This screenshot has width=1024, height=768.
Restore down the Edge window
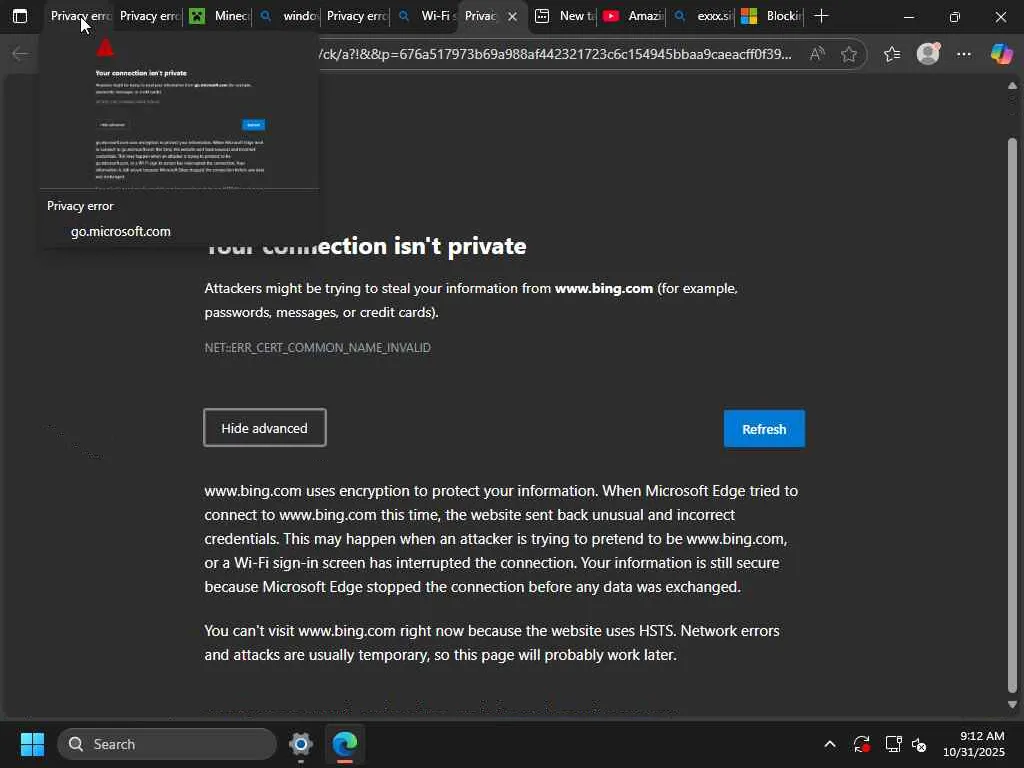(954, 17)
